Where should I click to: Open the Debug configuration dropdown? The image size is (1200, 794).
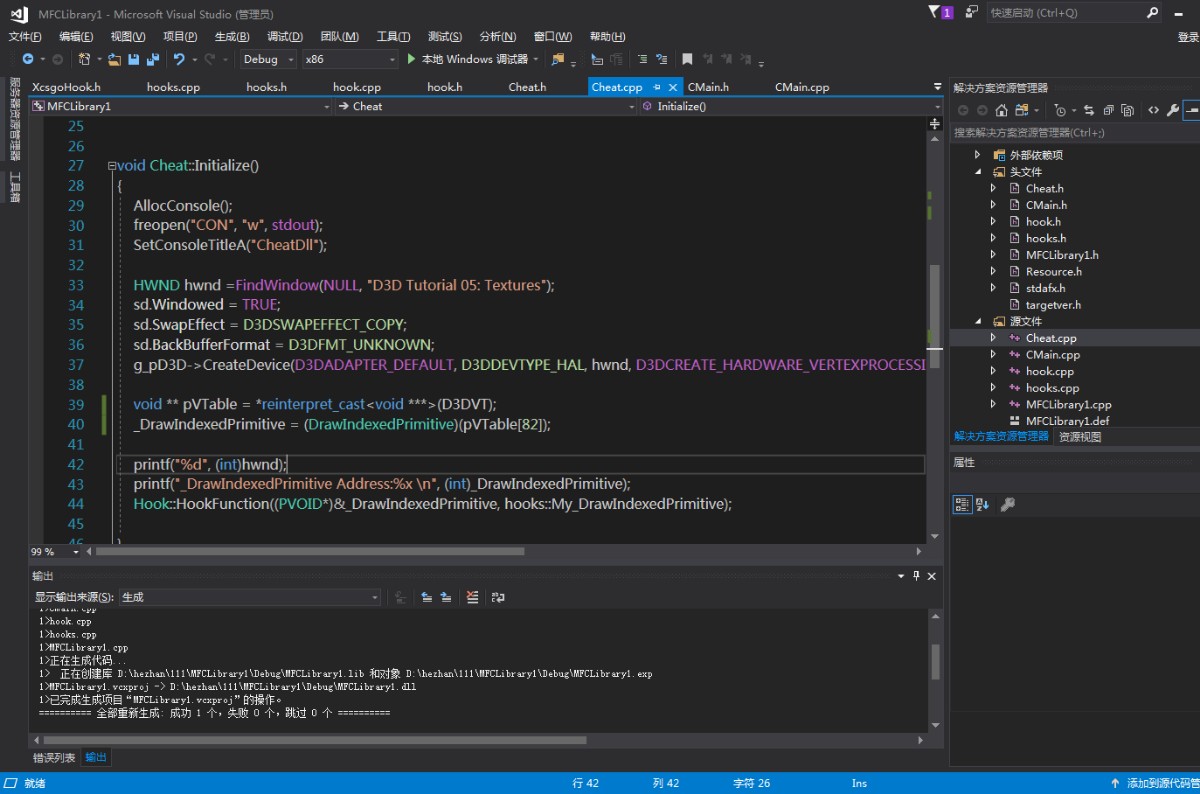tap(268, 59)
